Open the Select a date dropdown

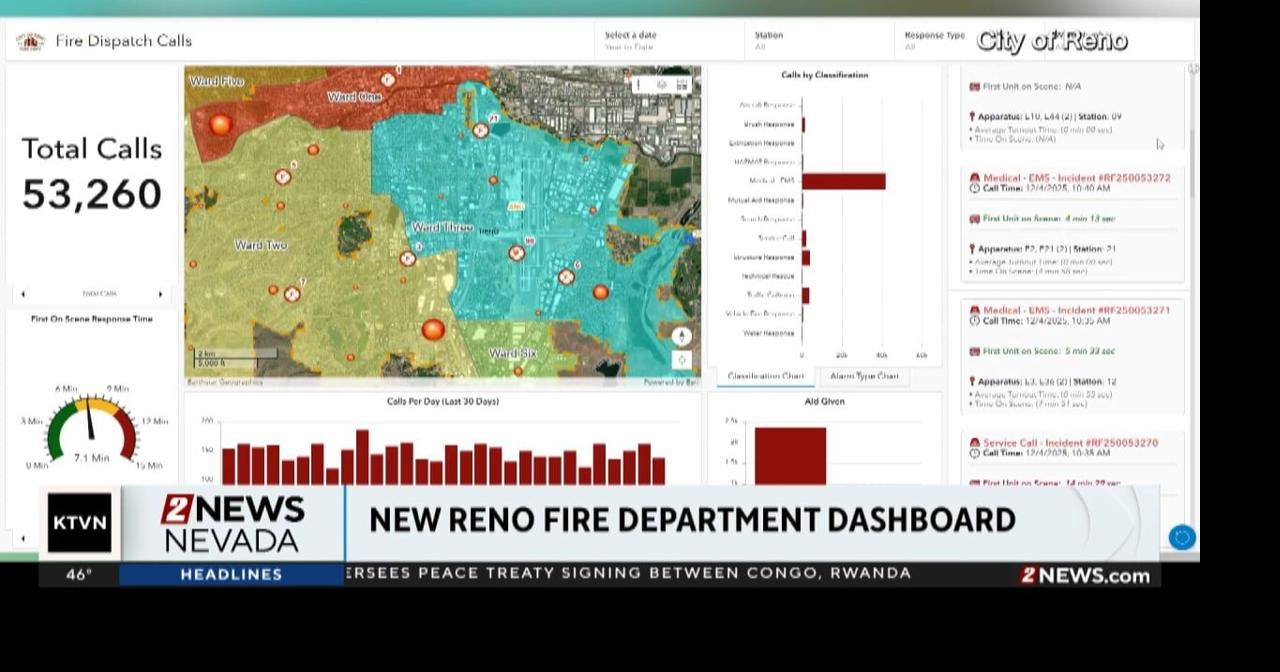[669, 41]
